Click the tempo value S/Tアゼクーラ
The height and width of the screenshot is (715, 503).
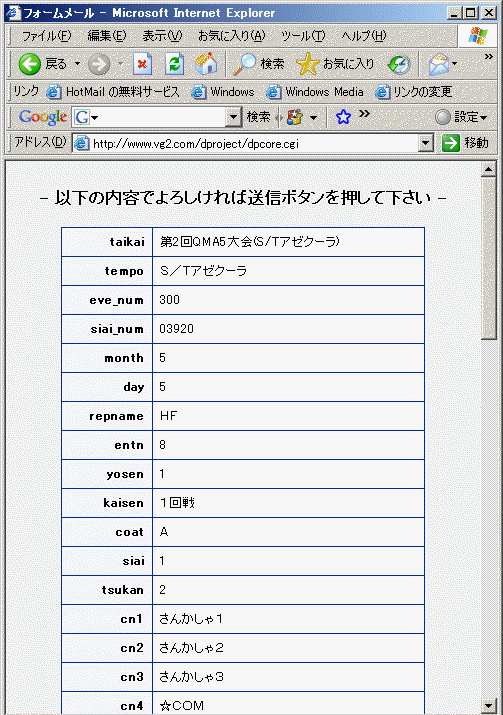[x=203, y=271]
